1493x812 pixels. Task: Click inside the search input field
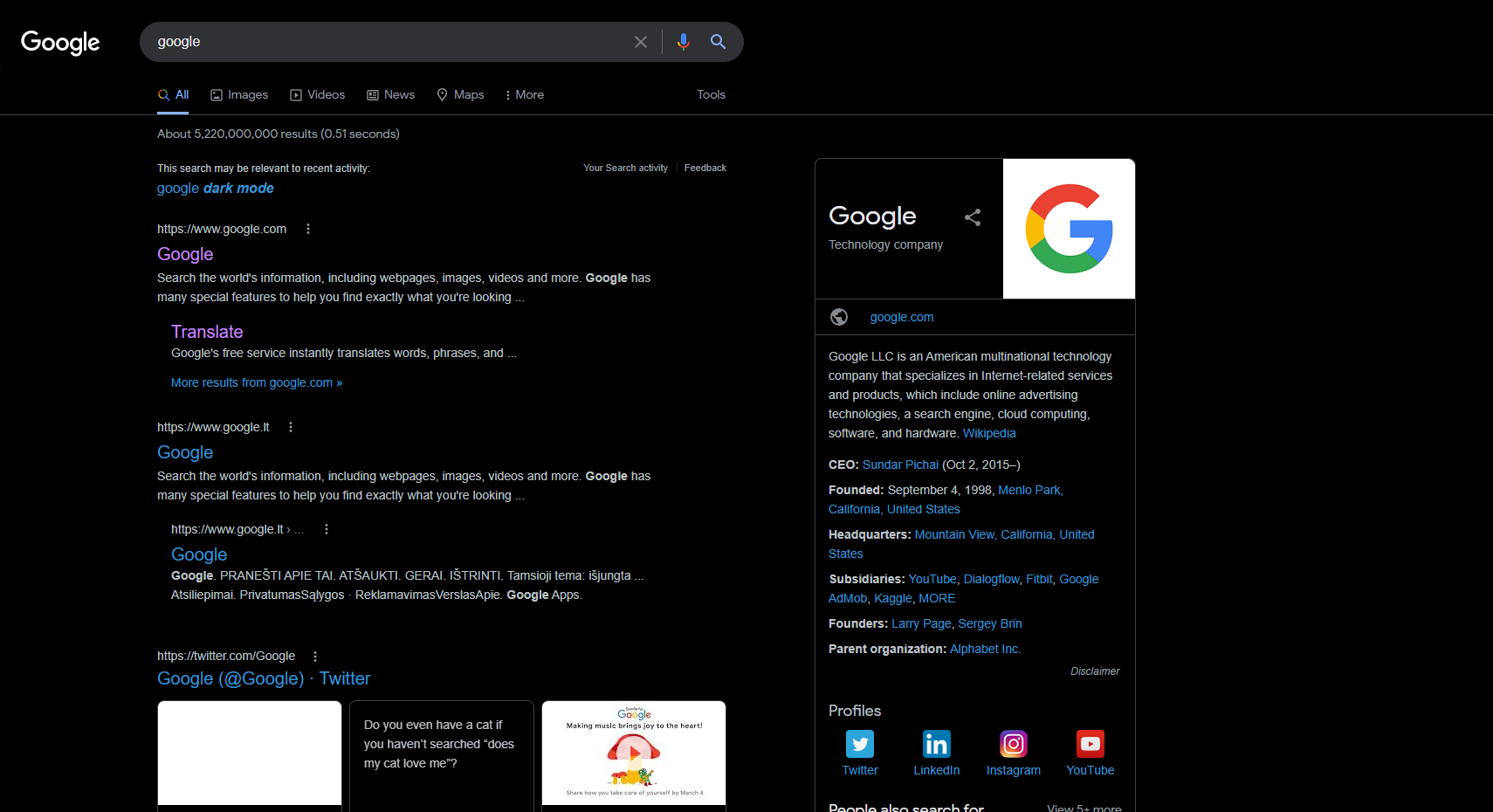click(389, 42)
